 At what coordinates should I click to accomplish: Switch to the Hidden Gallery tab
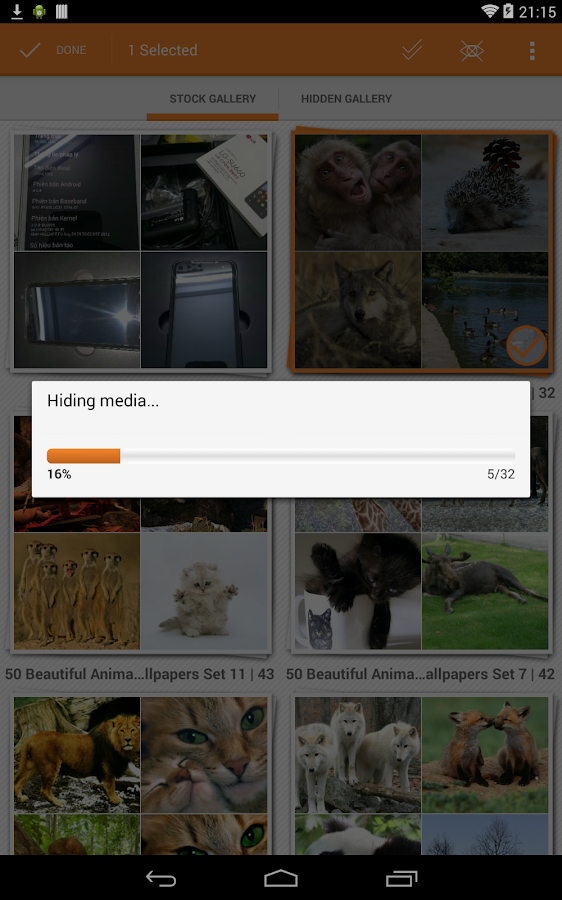pyautogui.click(x=346, y=99)
